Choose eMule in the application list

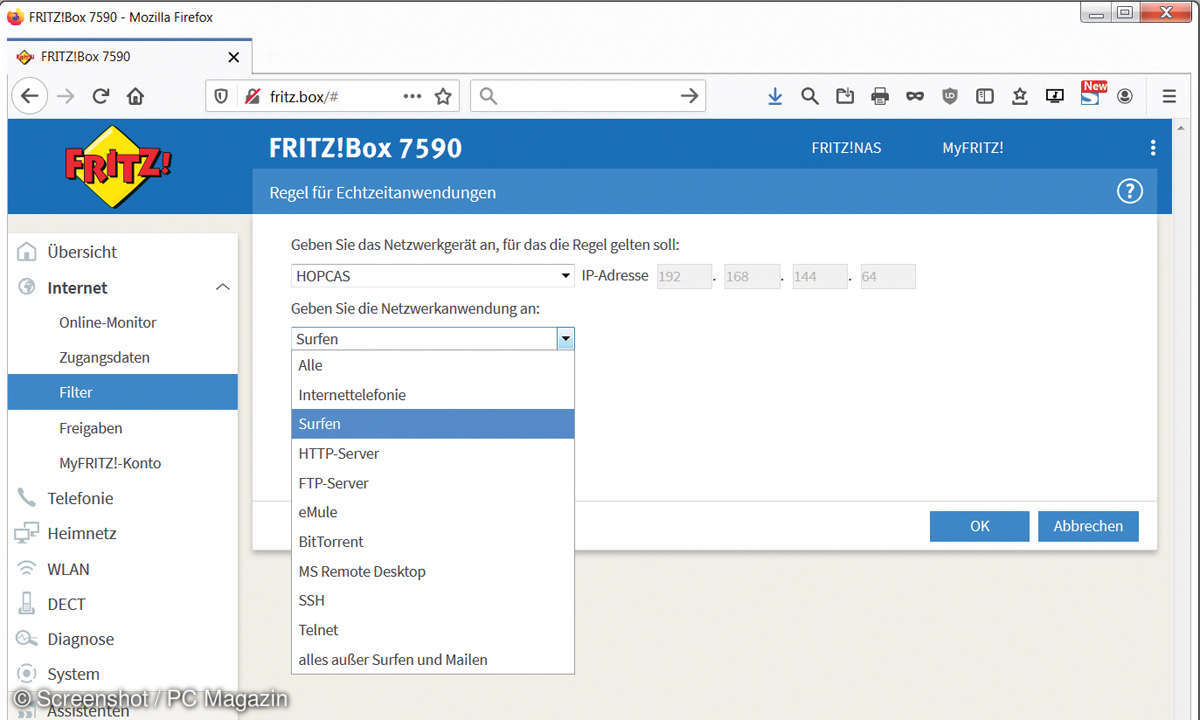[433, 512]
